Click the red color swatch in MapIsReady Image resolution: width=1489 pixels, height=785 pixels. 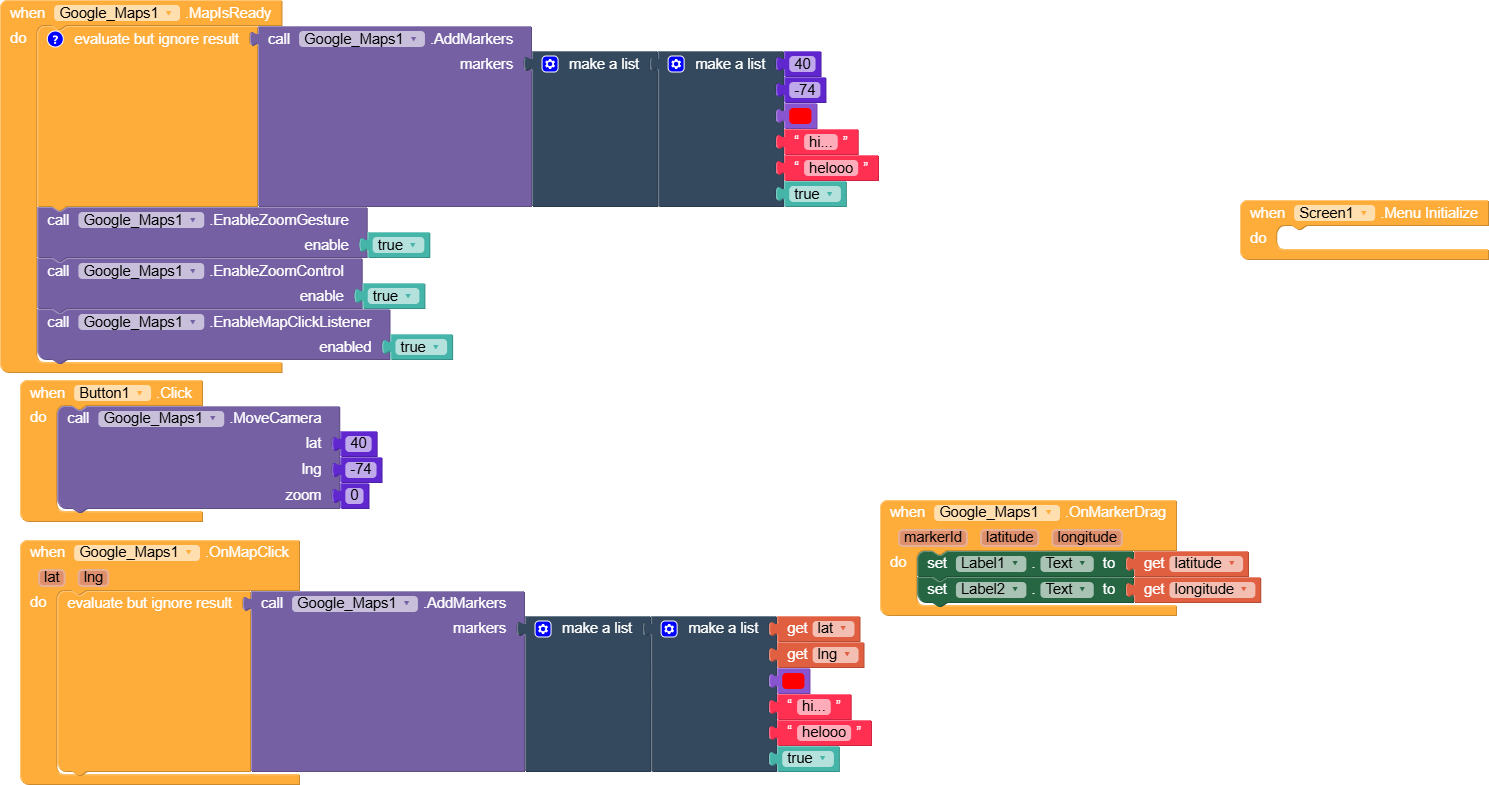[800, 116]
